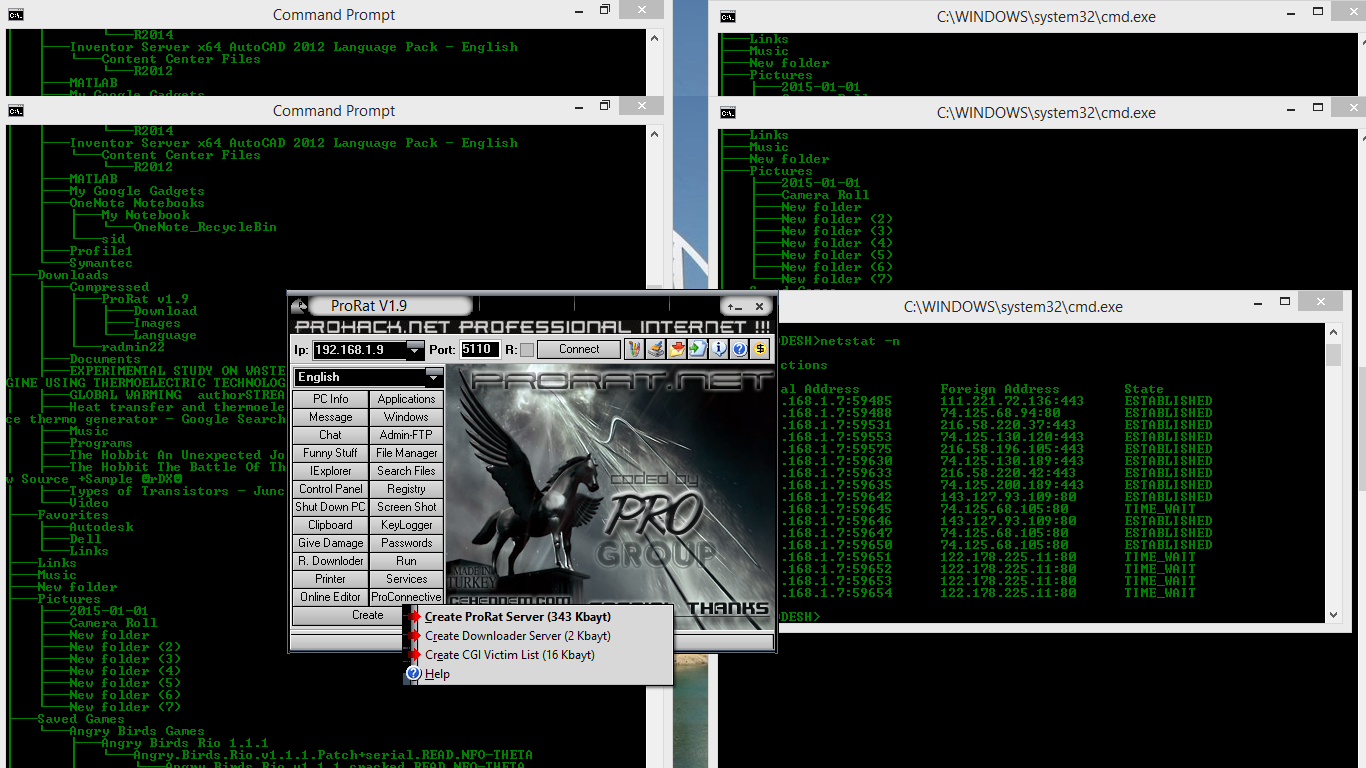Select the paint tools icon in ProRat toolbar

pyautogui.click(x=633, y=350)
